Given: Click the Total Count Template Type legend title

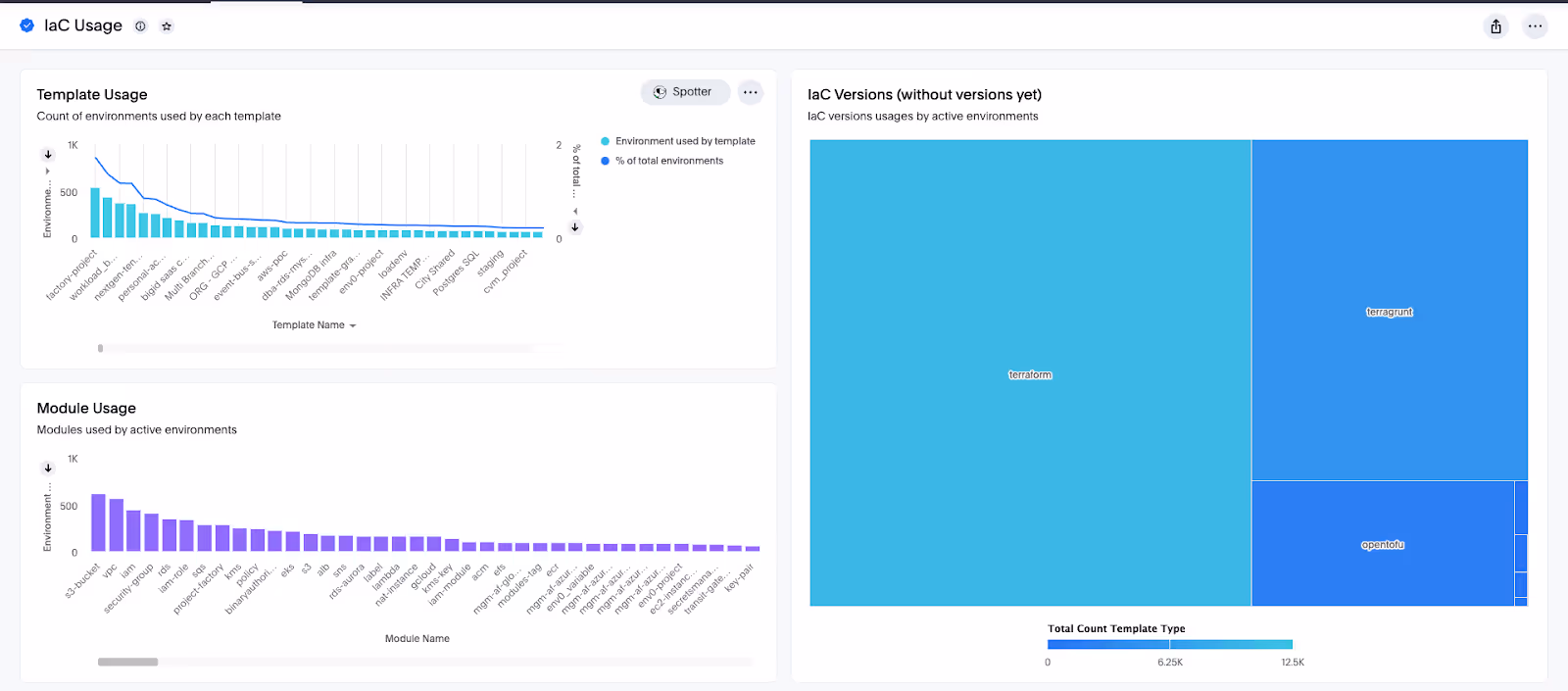Looking at the screenshot, I should [1116, 629].
